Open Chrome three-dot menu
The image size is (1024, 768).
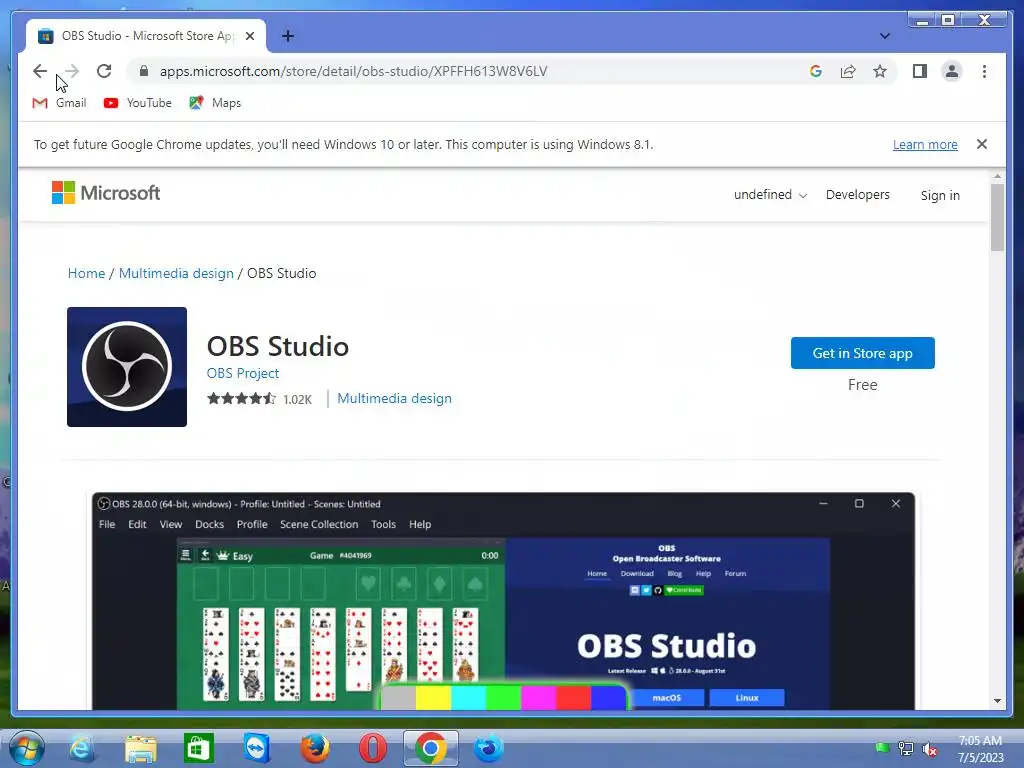(x=984, y=71)
